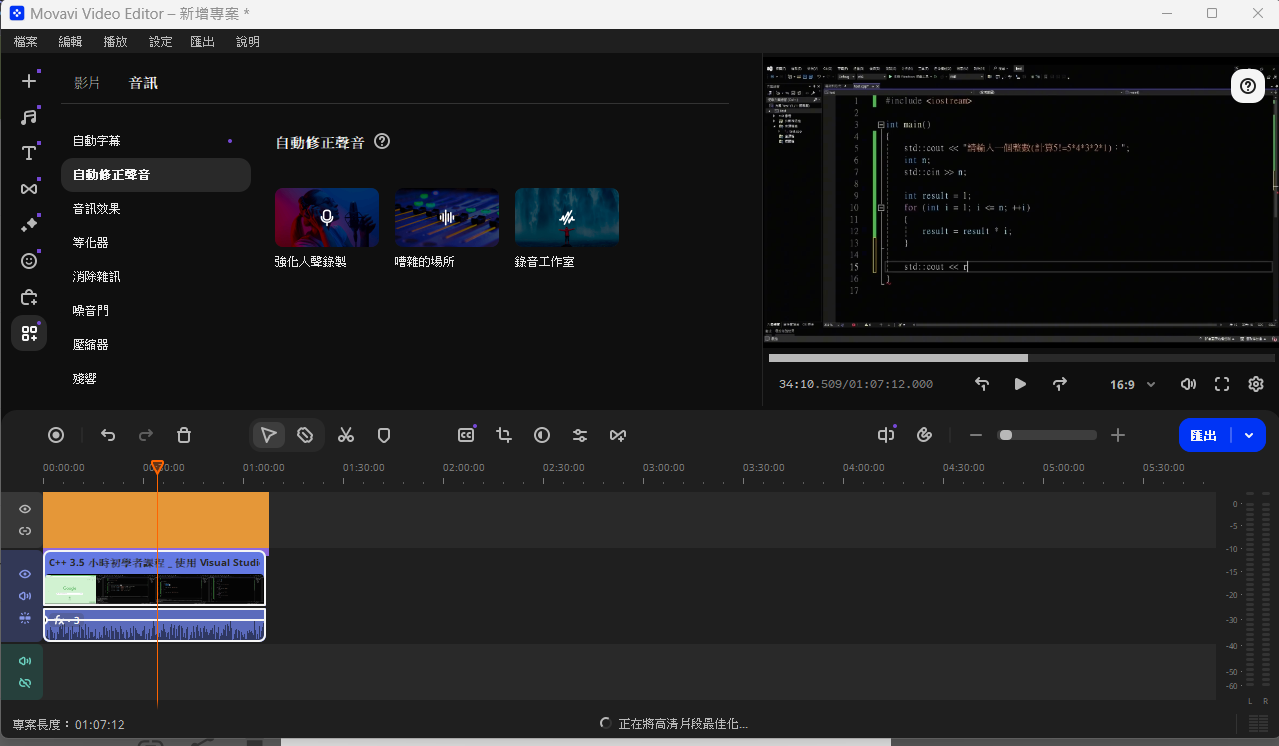Viewport: 1279px width, 746px height.
Task: Expand the export options arrow
Action: (1249, 435)
